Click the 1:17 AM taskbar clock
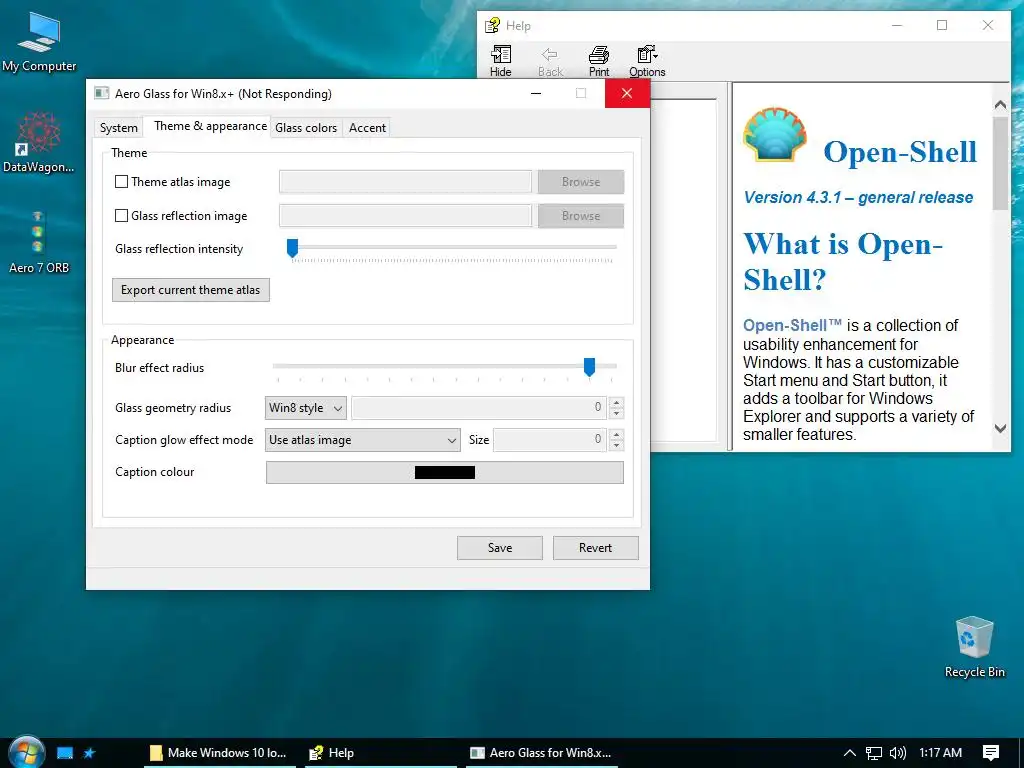Viewport: 1024px width, 768px height. tap(940, 753)
